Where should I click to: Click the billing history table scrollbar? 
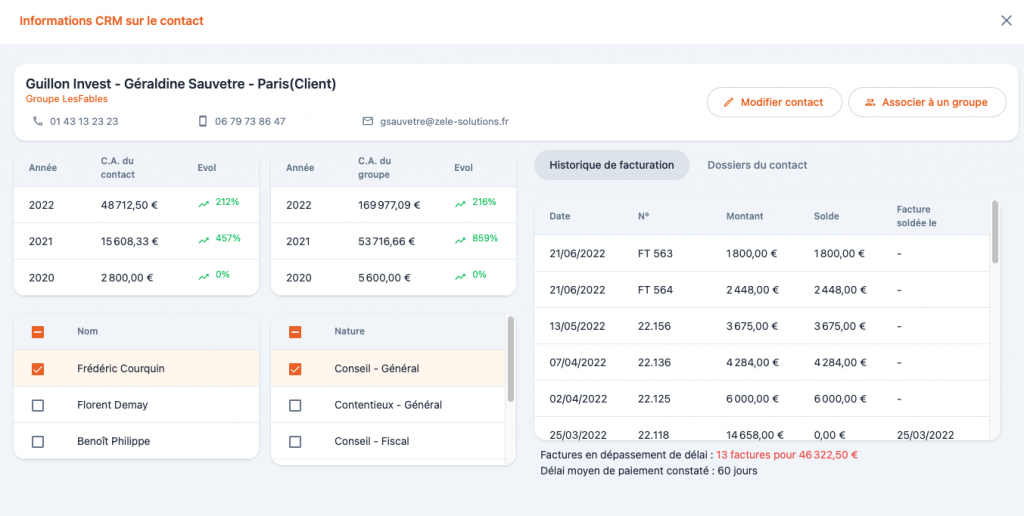pos(994,233)
